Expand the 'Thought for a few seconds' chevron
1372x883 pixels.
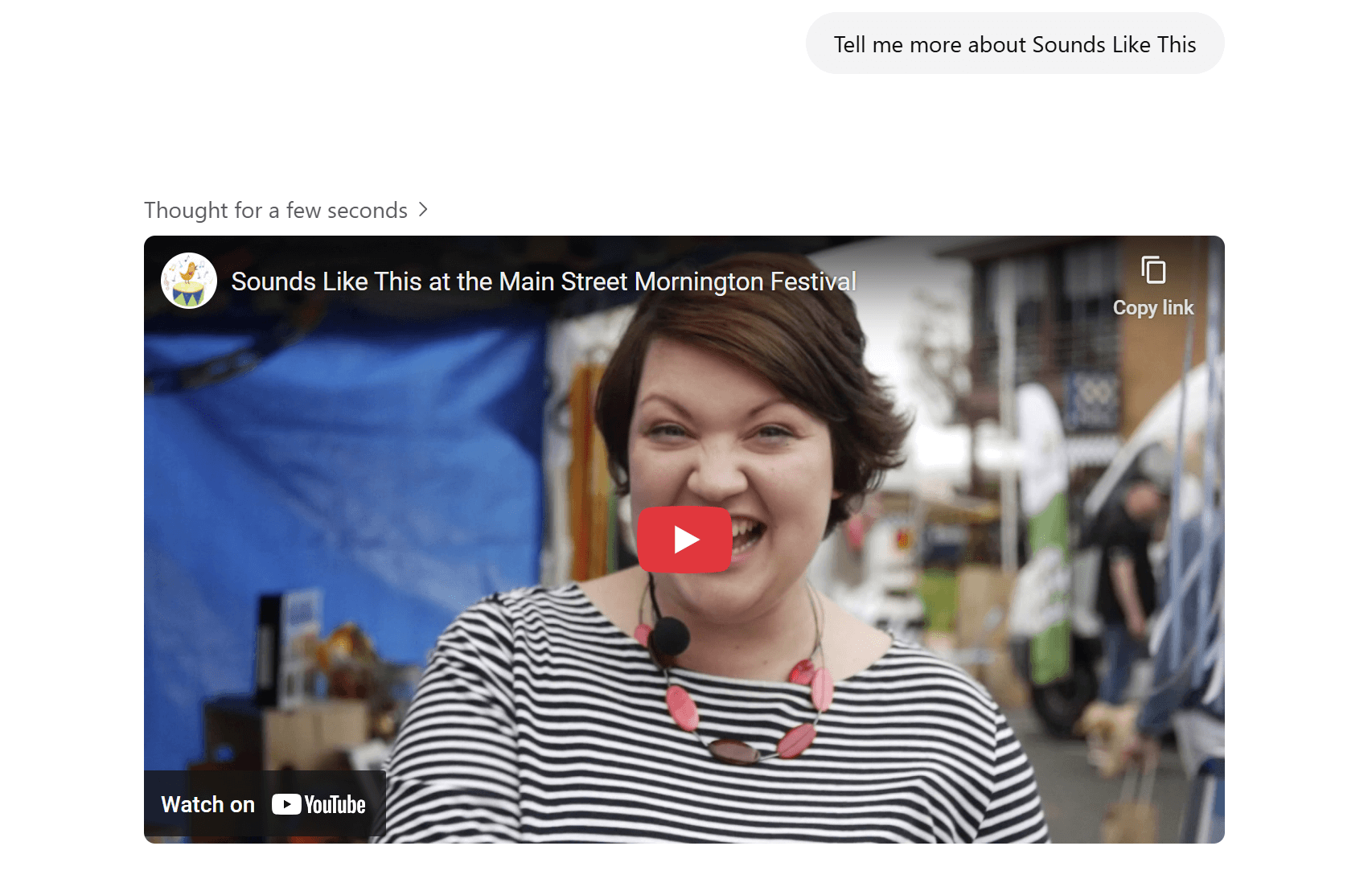424,210
